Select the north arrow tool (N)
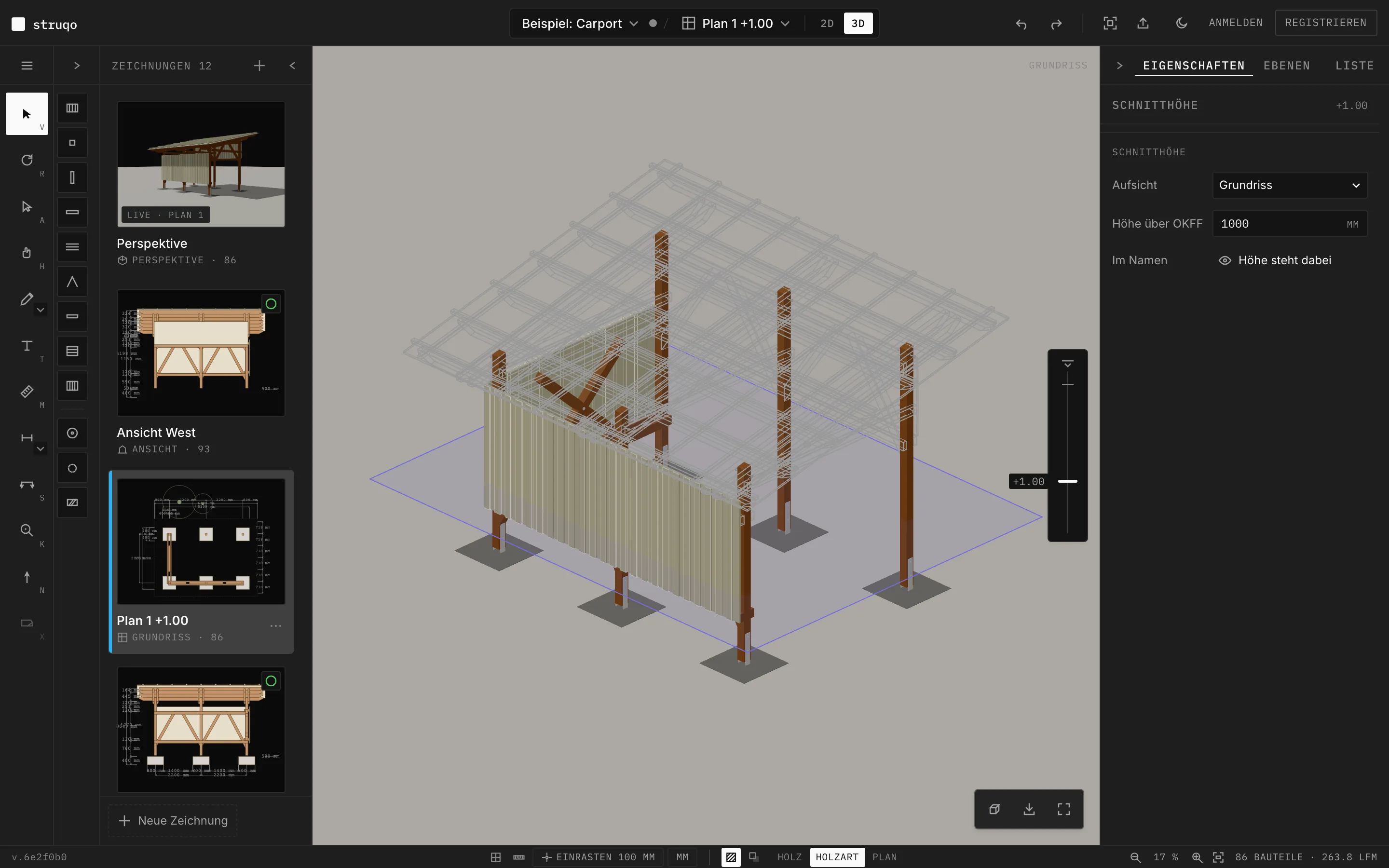 pyautogui.click(x=27, y=577)
